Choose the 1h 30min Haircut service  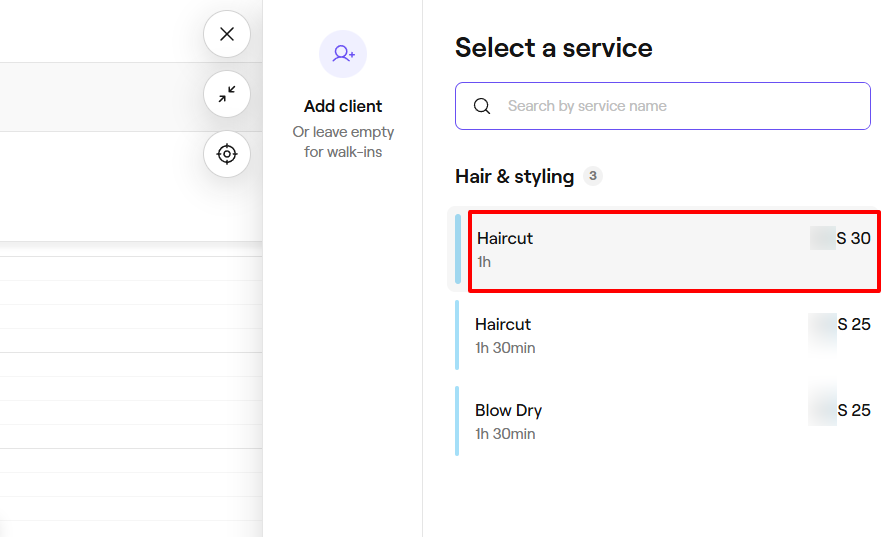[x=640, y=335]
